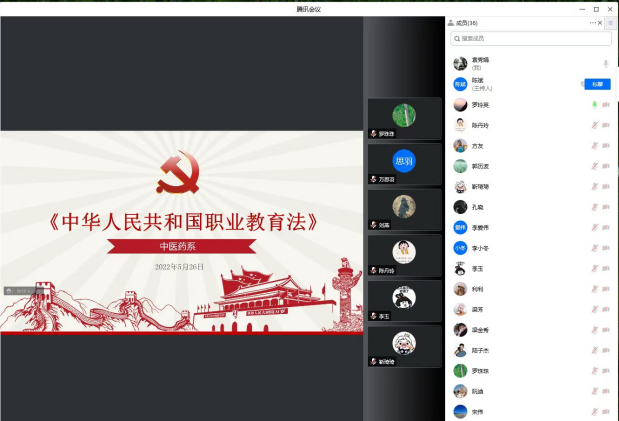
Task: Select the bottom cartoon-avatar participant video tile
Action: click(405, 347)
